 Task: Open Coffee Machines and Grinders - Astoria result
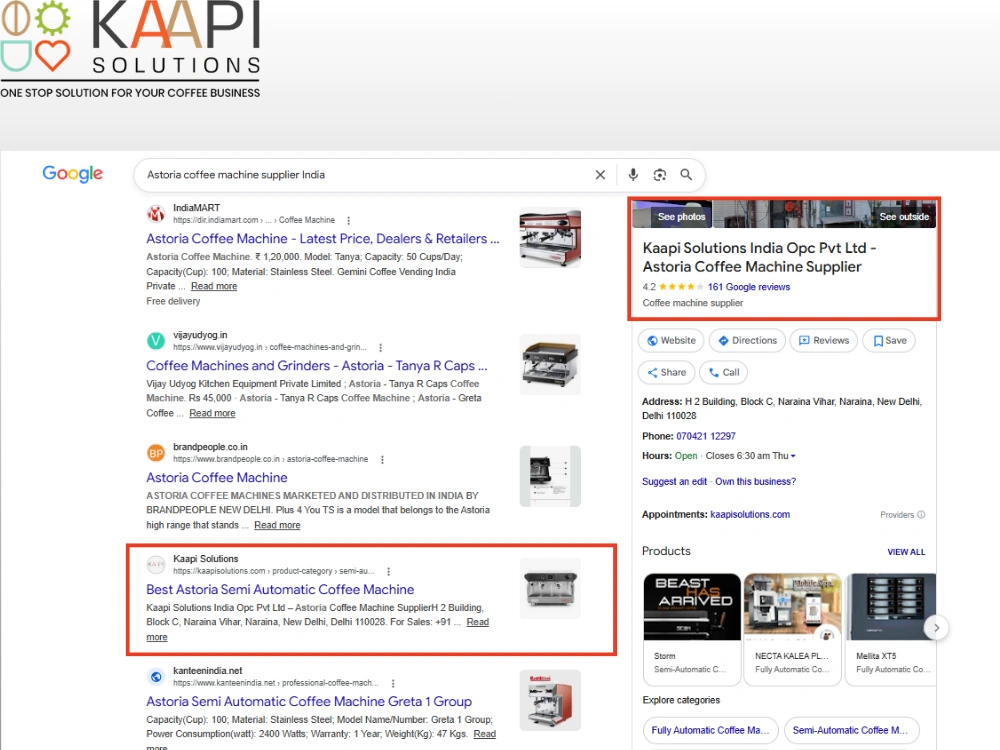click(317, 365)
